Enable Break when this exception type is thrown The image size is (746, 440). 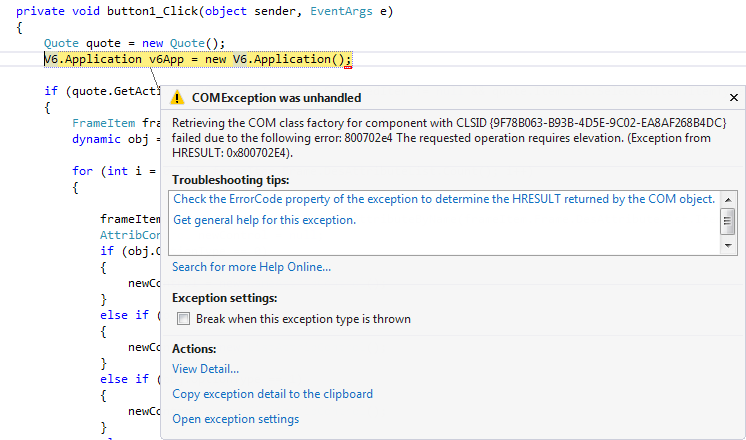pyautogui.click(x=183, y=319)
